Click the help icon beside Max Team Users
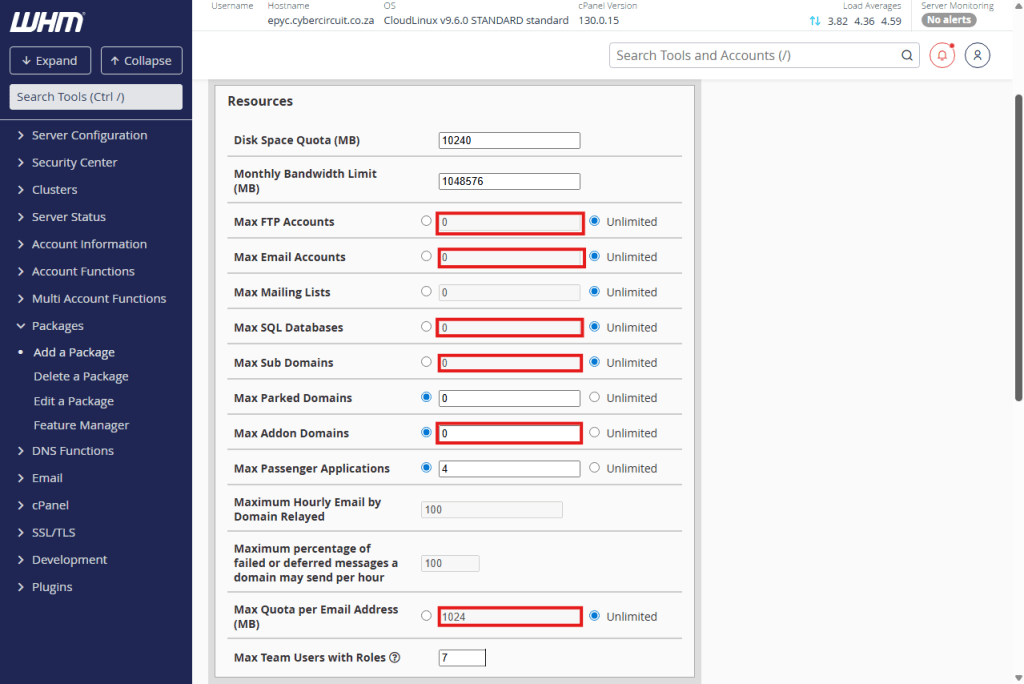 click(395, 657)
